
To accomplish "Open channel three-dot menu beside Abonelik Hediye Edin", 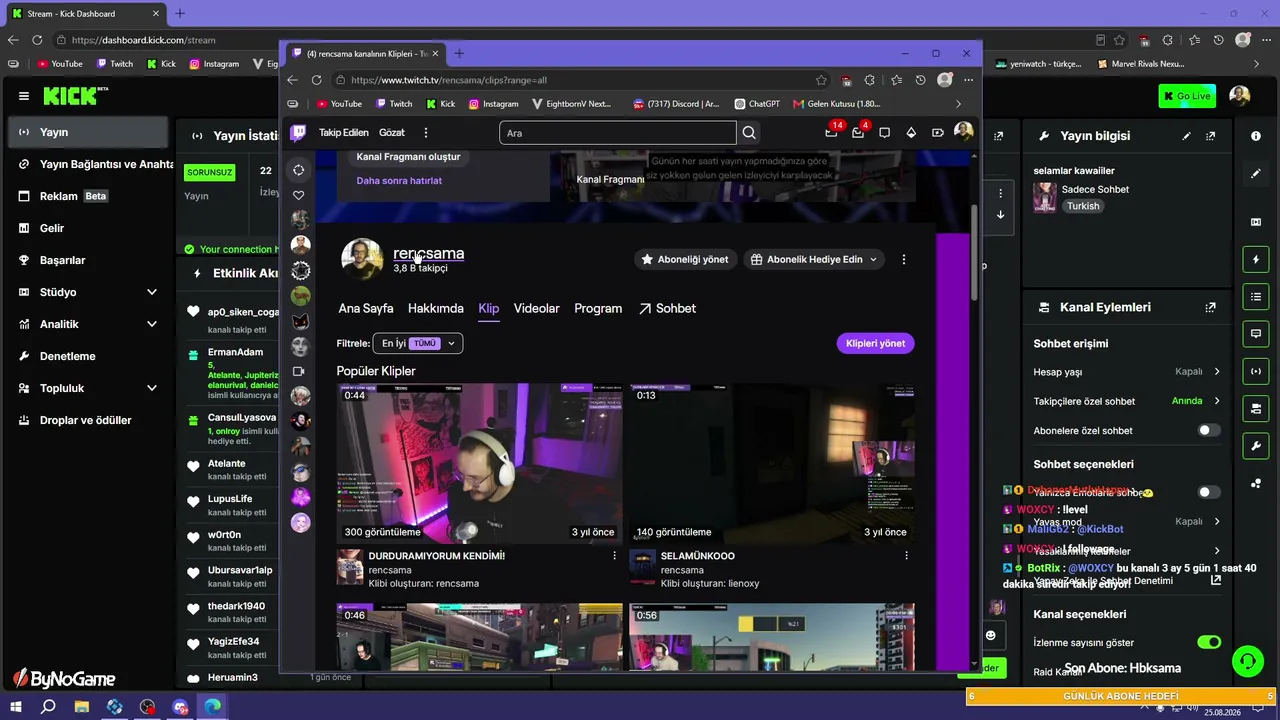I will pos(904,259).
